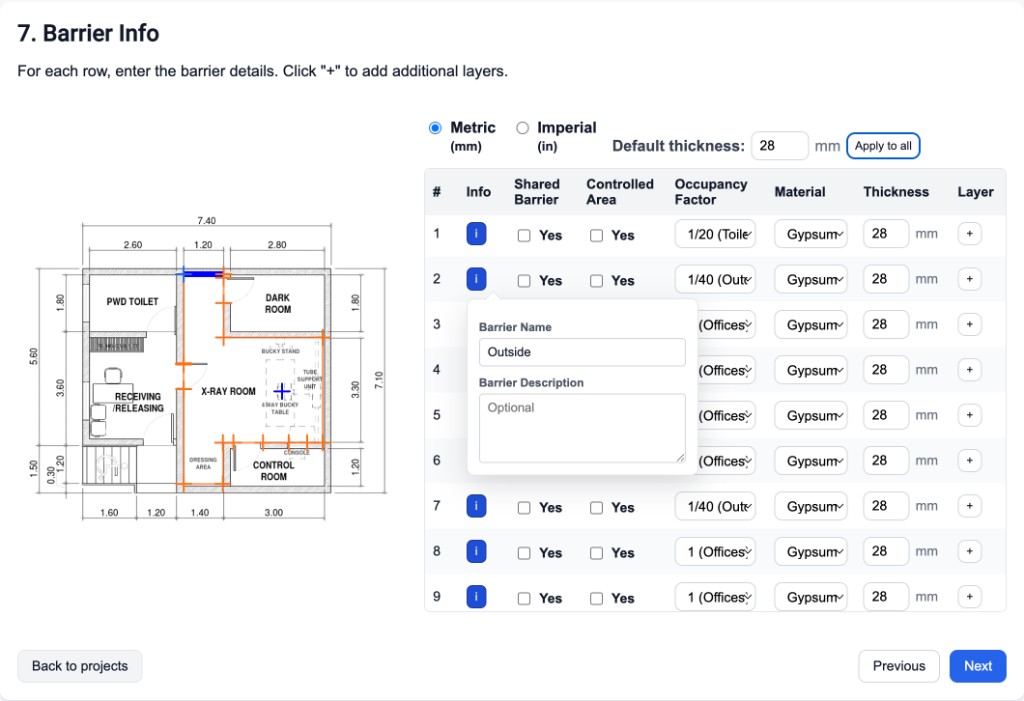This screenshot has width=1024, height=701.
Task: Open info popup for barrier row 1
Action: tap(476, 234)
